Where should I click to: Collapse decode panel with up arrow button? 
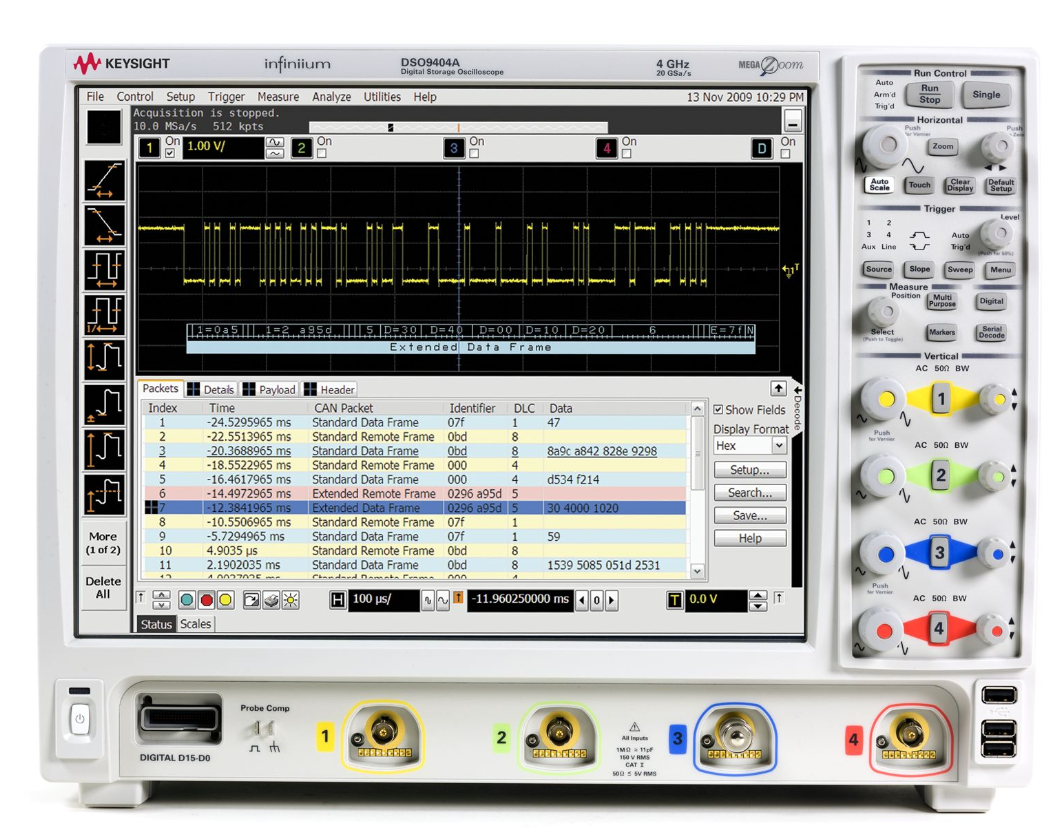777,387
